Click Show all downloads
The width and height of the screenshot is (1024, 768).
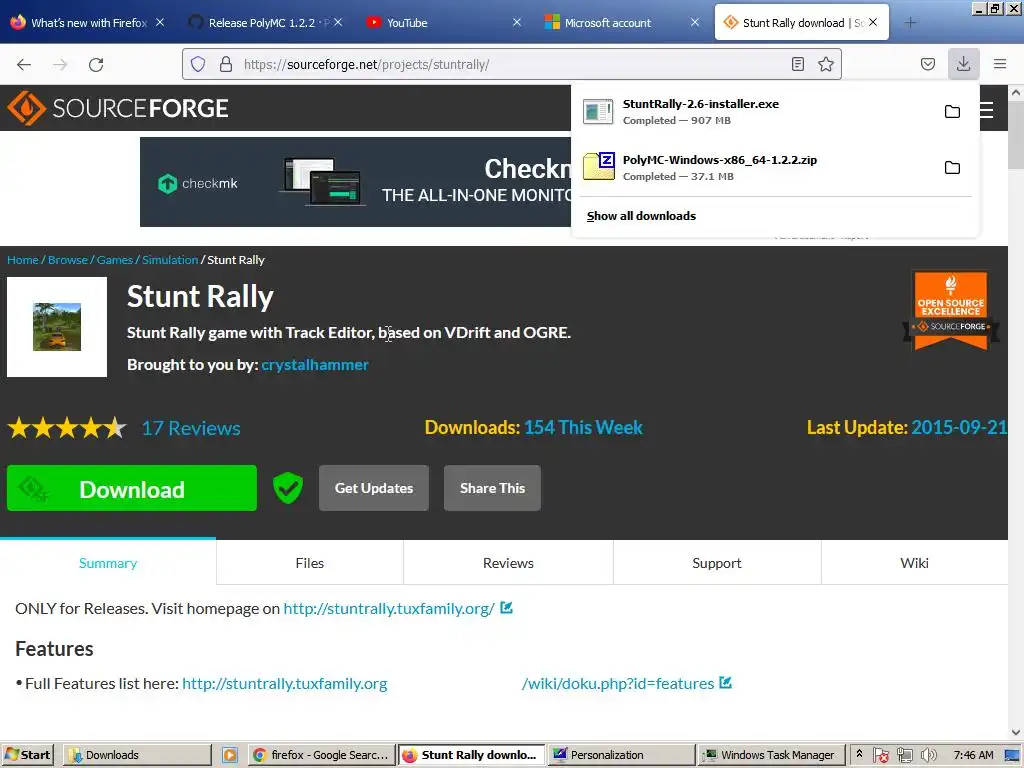coord(641,216)
